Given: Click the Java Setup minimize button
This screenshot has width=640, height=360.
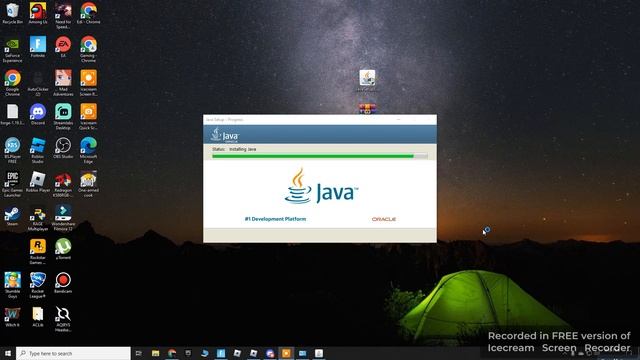Looking at the screenshot, I should pos(398,120).
